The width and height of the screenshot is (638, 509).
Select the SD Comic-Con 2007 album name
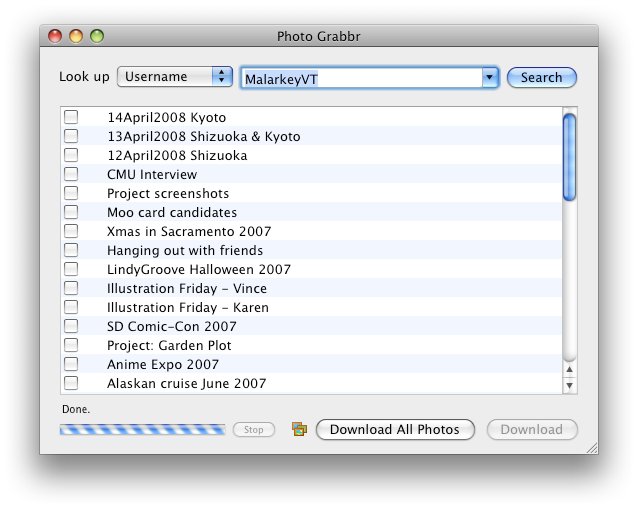[172, 326]
